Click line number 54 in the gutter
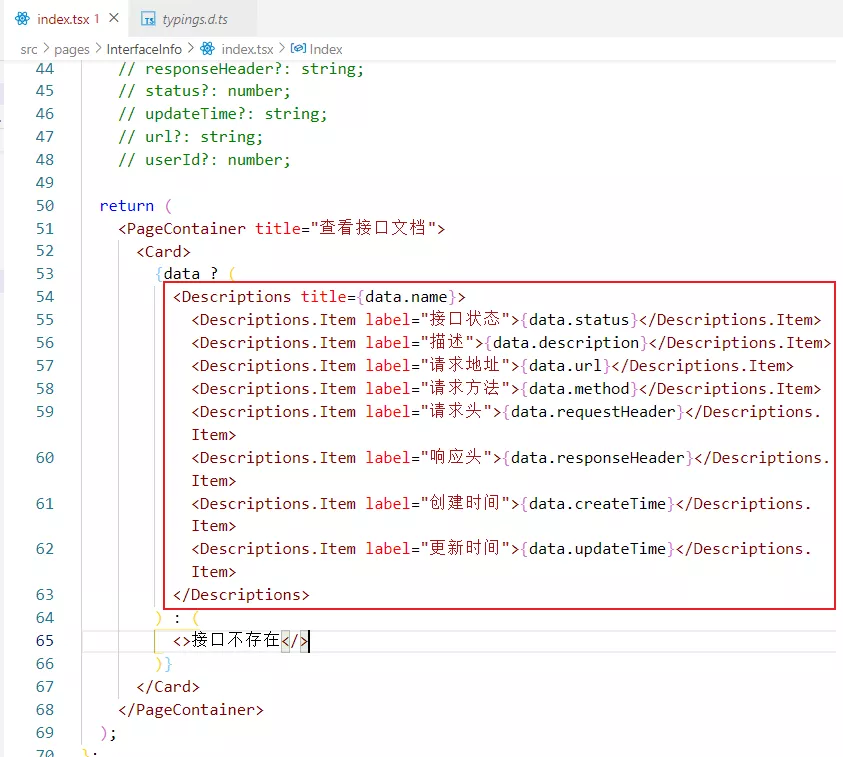Image resolution: width=843 pixels, height=757 pixels. coord(45,297)
